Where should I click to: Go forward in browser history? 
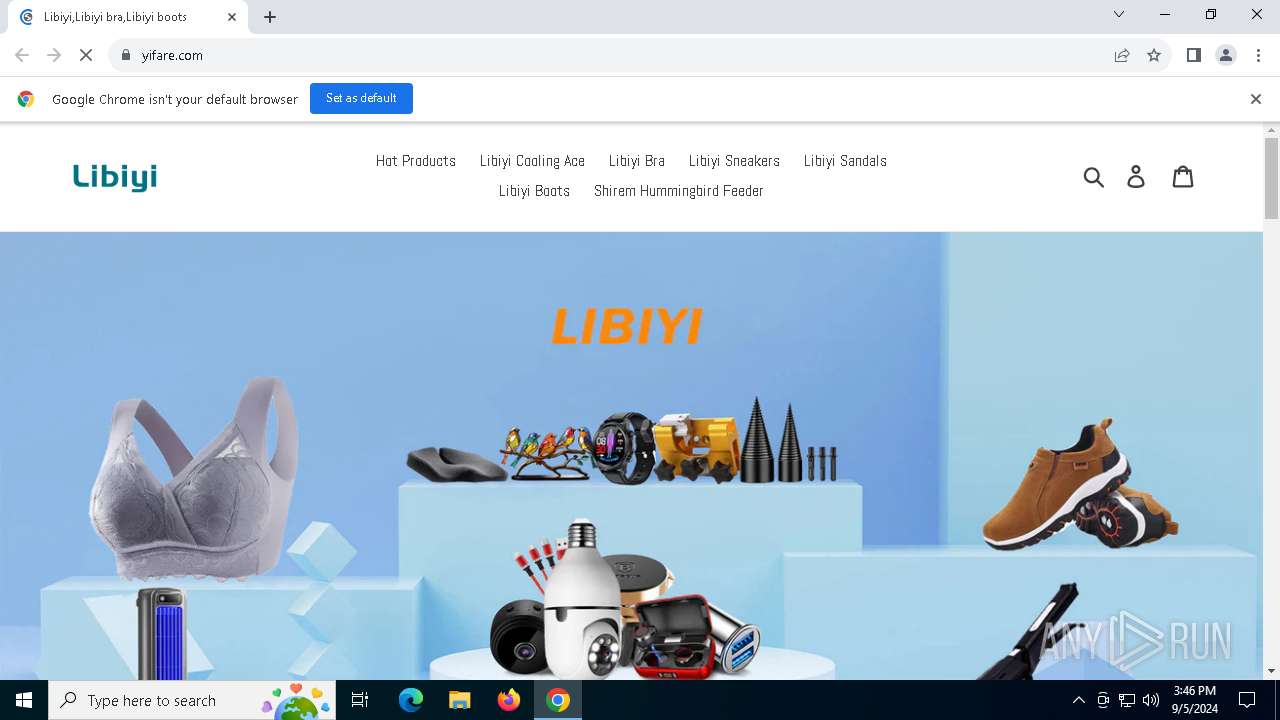click(54, 55)
